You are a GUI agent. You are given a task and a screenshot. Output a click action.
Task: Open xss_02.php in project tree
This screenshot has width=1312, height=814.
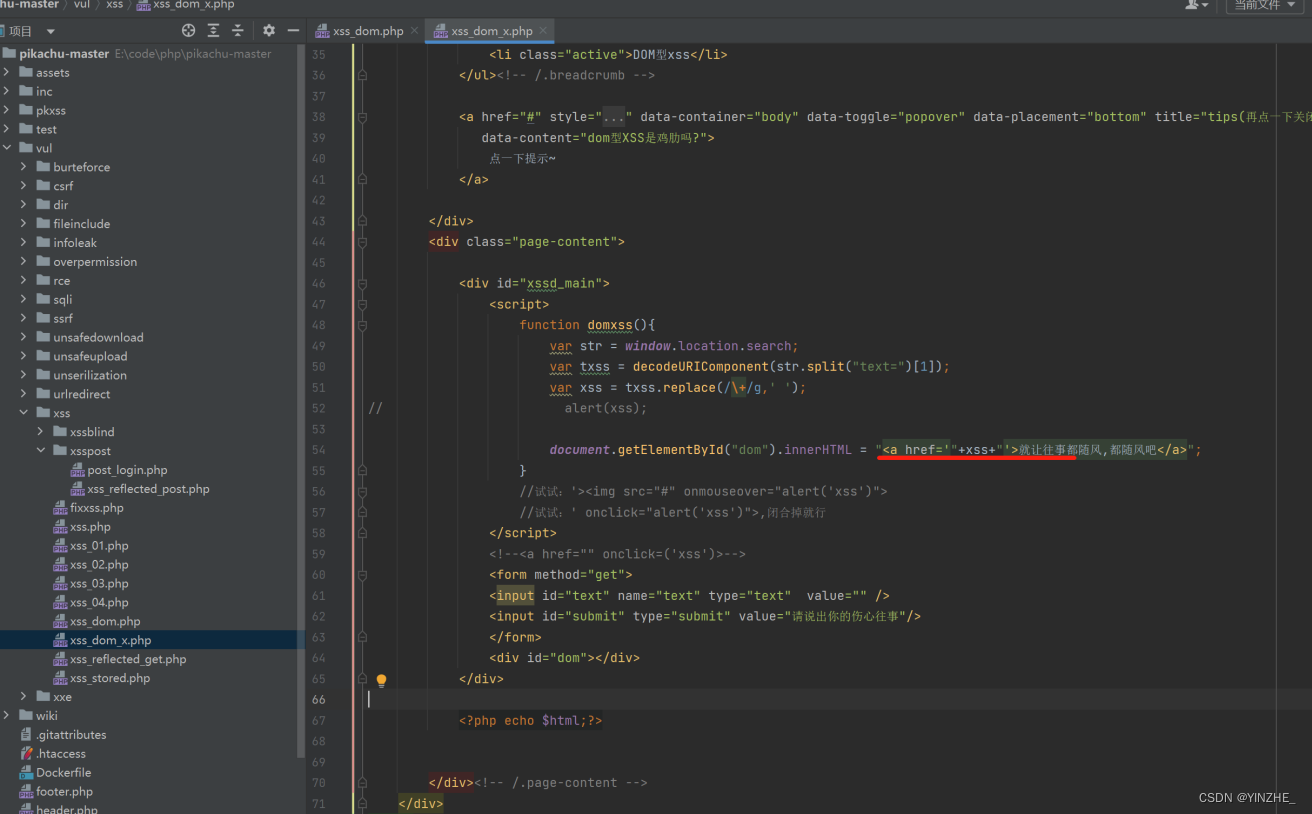click(99, 565)
